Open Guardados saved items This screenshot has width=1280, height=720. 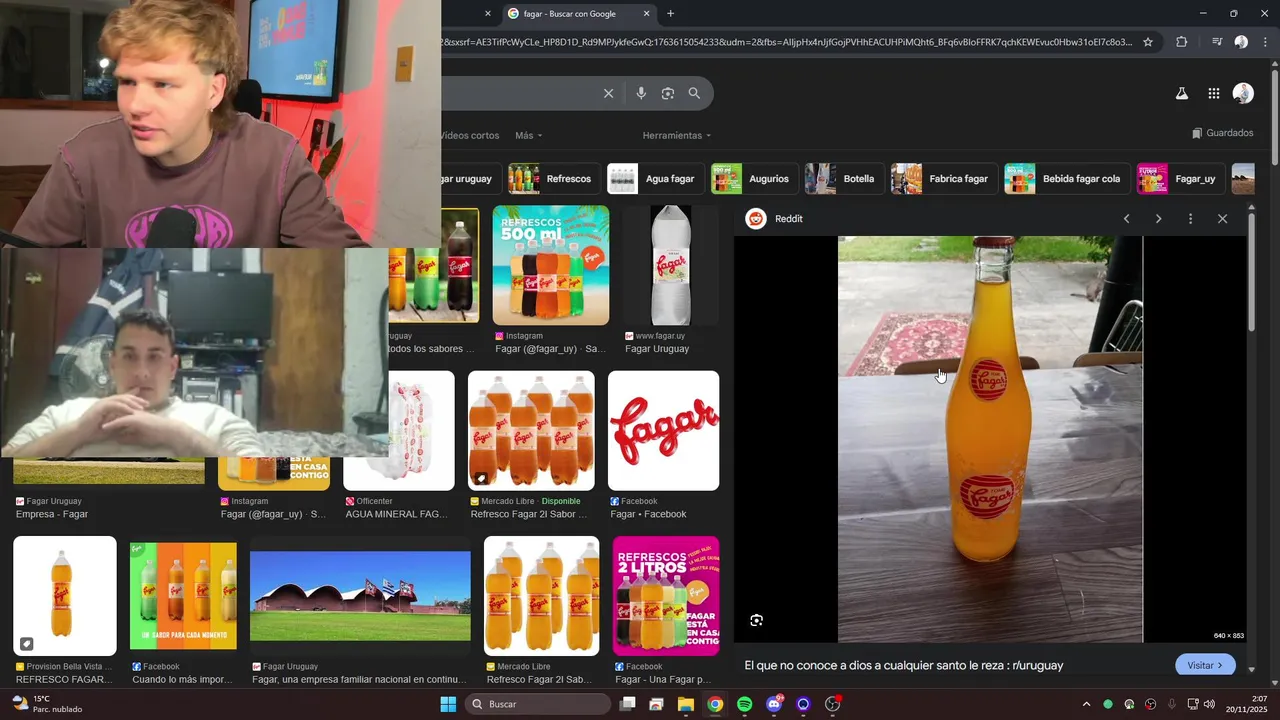click(1222, 133)
